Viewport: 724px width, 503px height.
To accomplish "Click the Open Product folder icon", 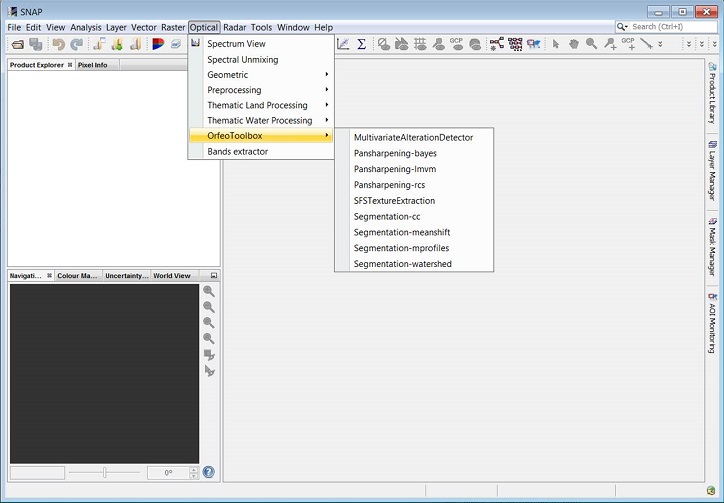I will (x=18, y=44).
